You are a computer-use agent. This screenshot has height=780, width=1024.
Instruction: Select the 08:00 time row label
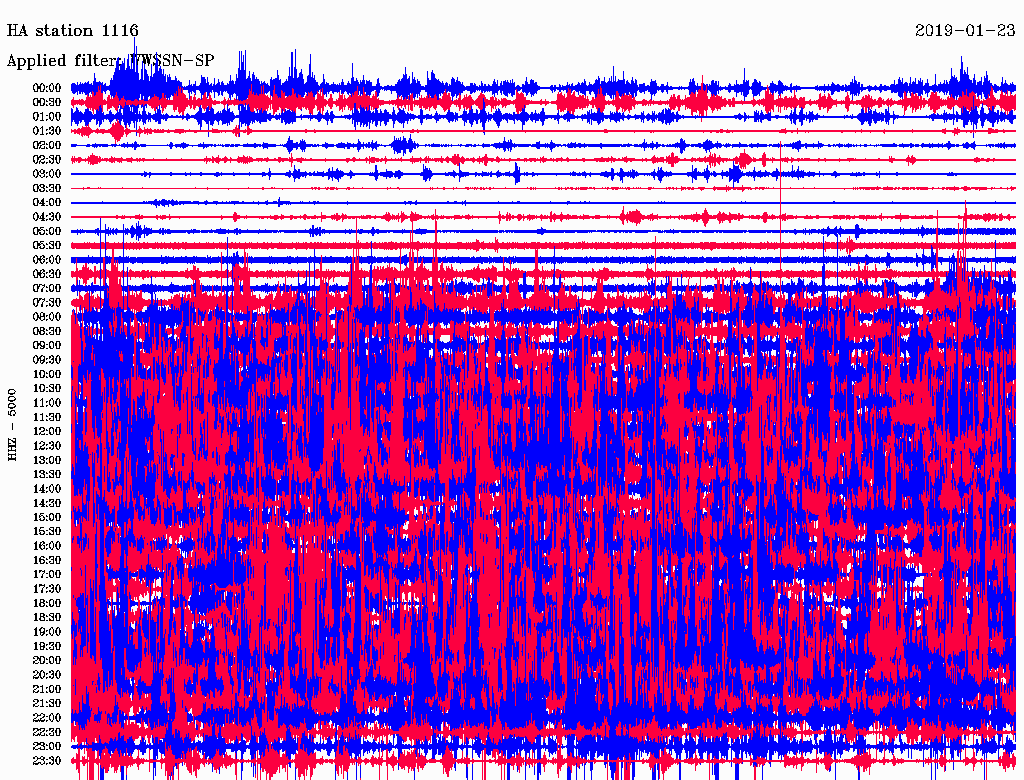point(47,317)
